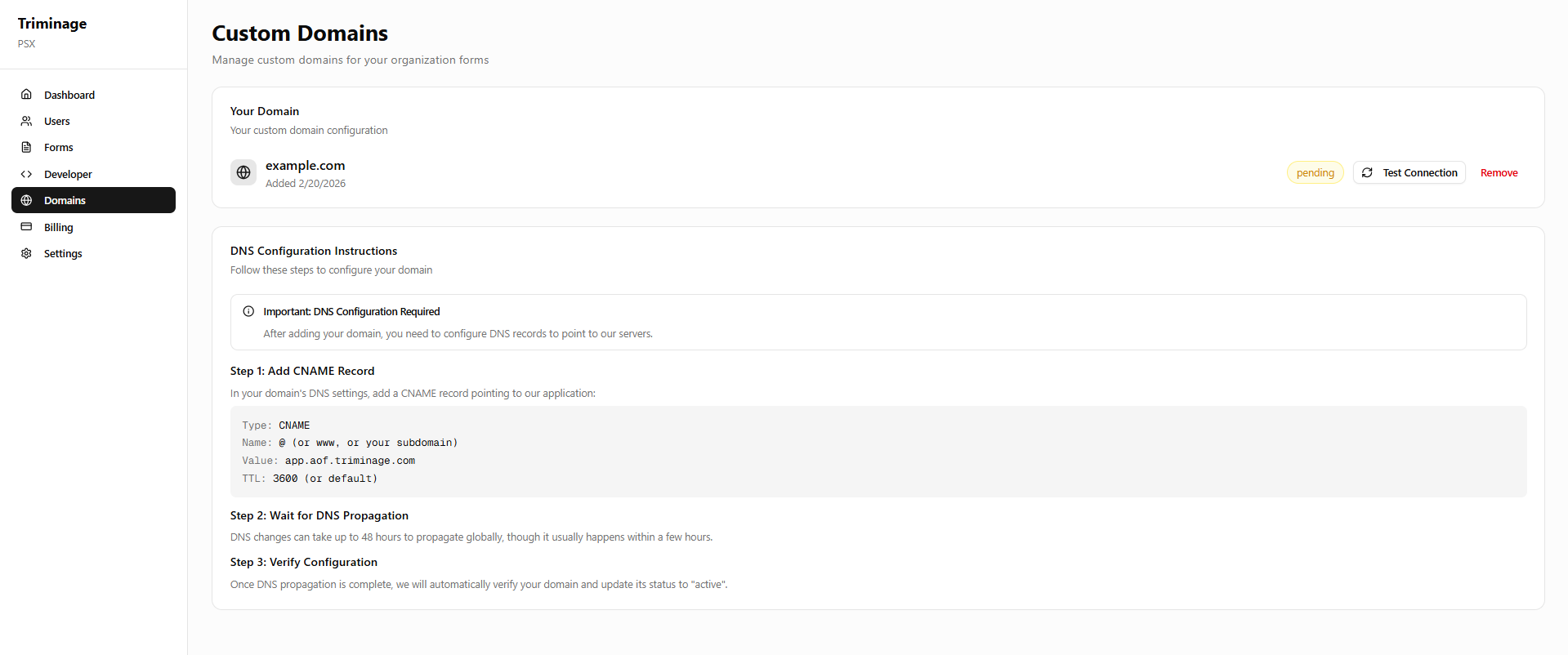Viewport: 1568px width, 655px height.
Task: Remove the example.com domain
Action: click(1499, 172)
